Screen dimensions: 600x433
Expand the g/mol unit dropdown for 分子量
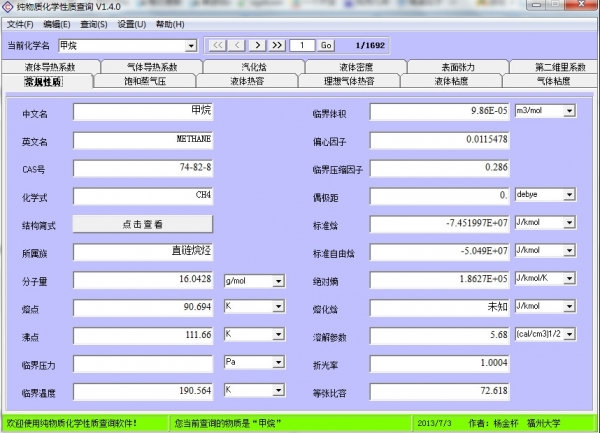(x=278, y=281)
